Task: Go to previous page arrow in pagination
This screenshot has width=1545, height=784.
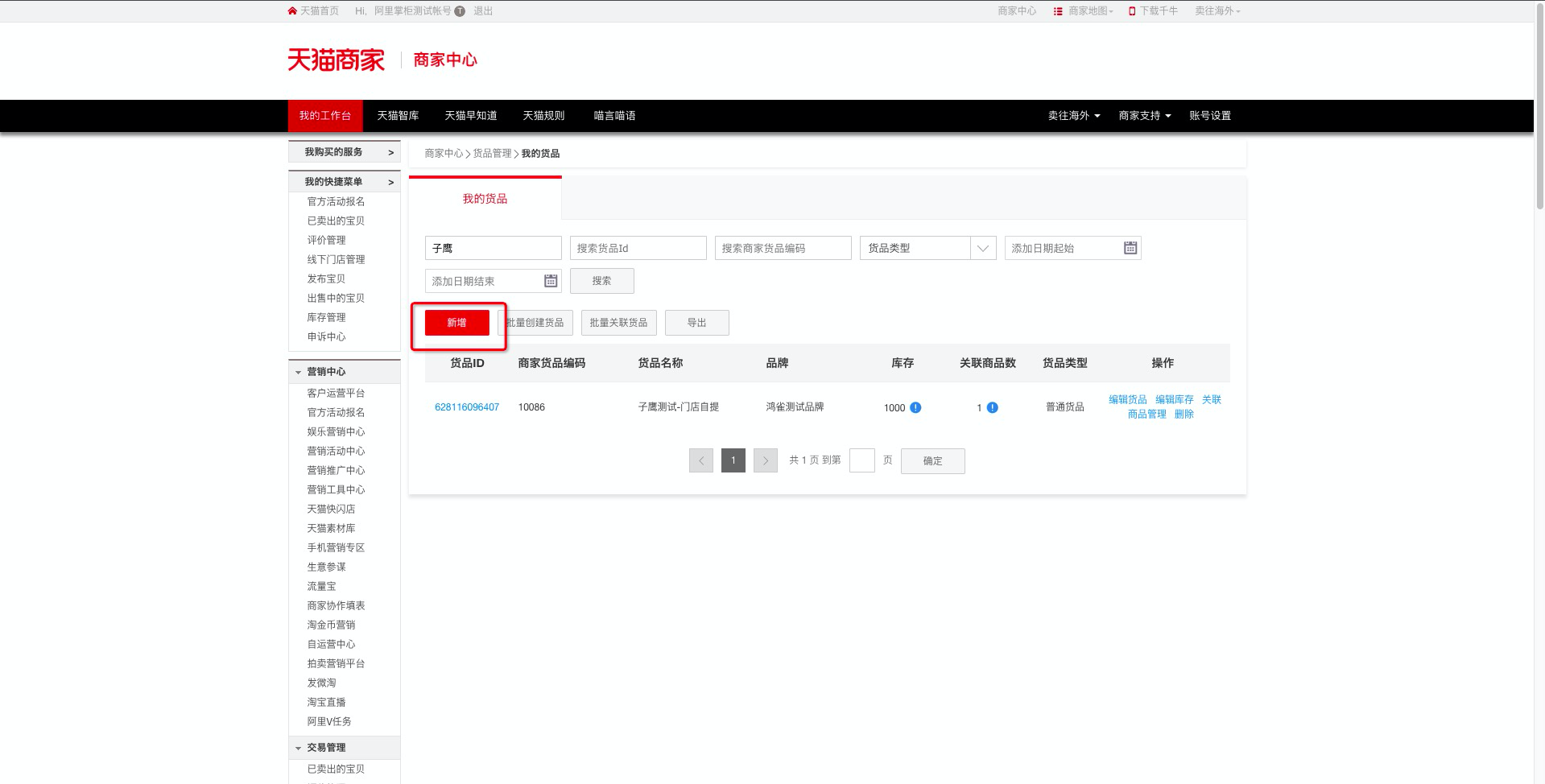Action: pos(701,460)
